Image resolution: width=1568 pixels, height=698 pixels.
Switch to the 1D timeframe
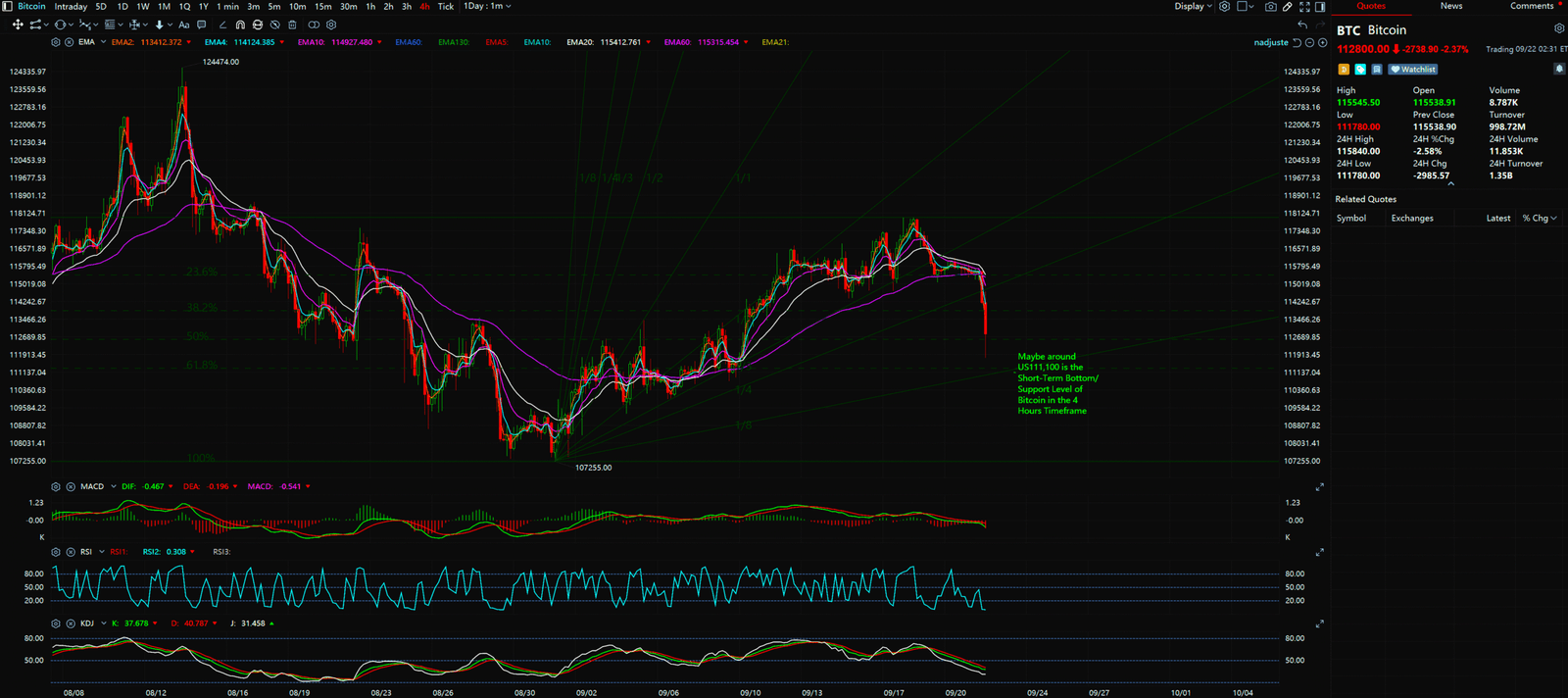(x=122, y=6)
